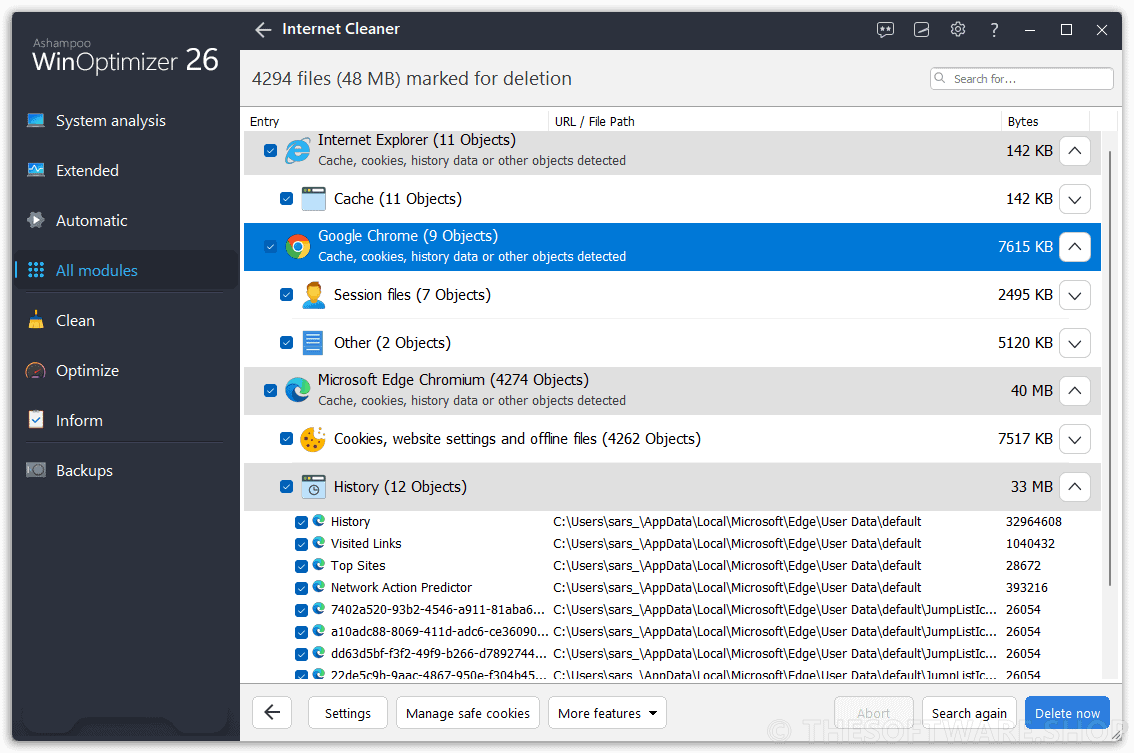Sort by URL / File Path column header
1134x753 pixels.
pos(775,121)
